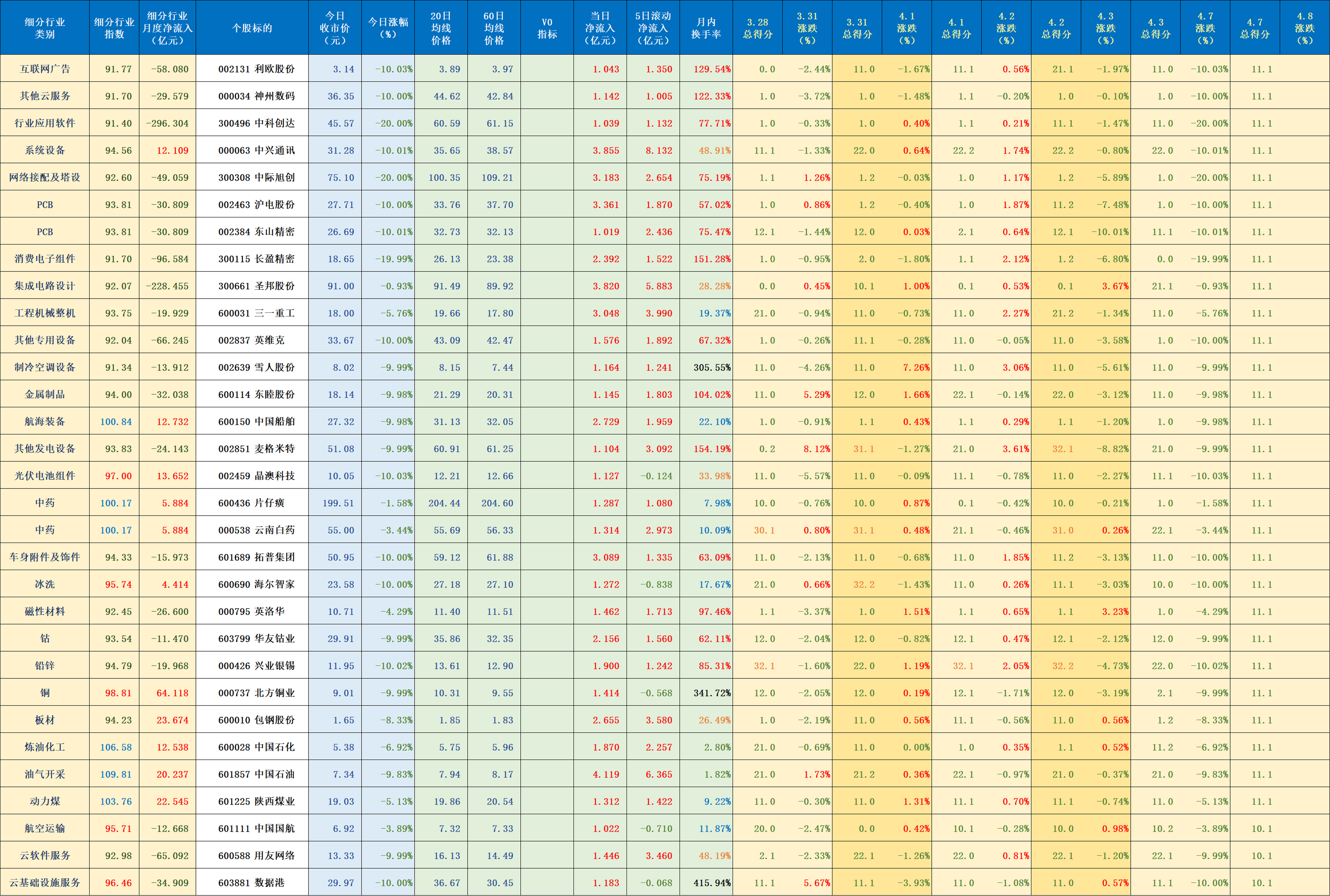Select the 5日滚动净流入 header
The width and height of the screenshot is (1330, 896).
[x=653, y=28]
